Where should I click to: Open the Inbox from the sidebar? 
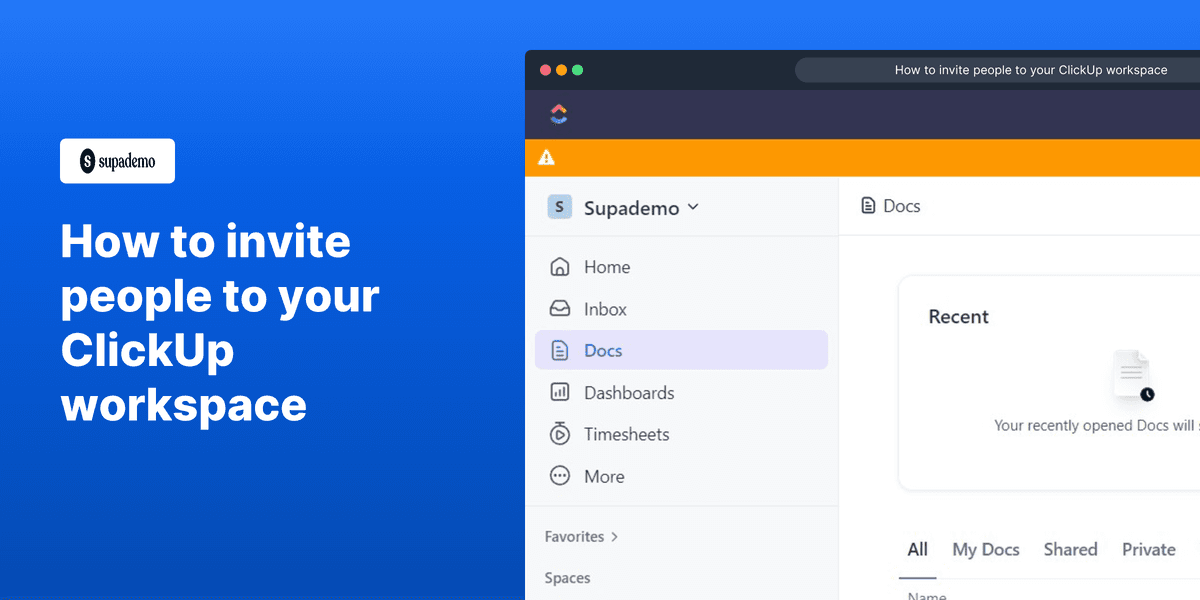[x=604, y=308]
